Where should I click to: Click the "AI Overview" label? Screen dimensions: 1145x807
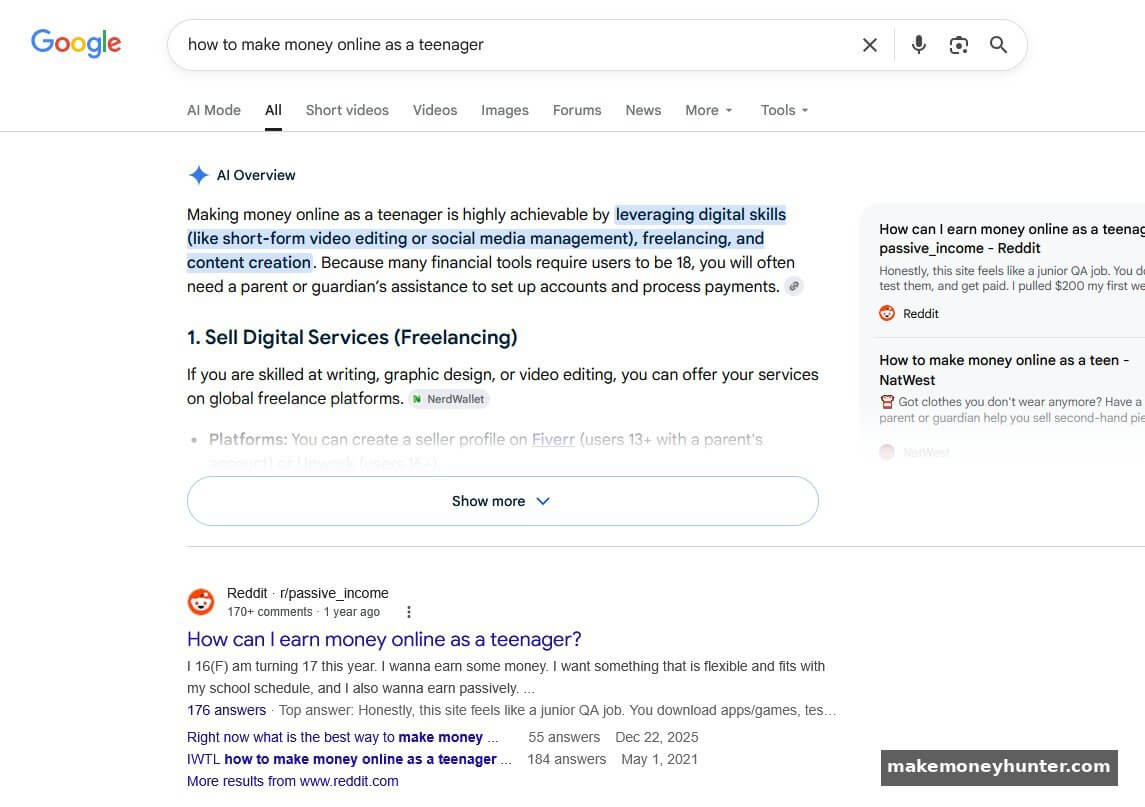[256, 175]
